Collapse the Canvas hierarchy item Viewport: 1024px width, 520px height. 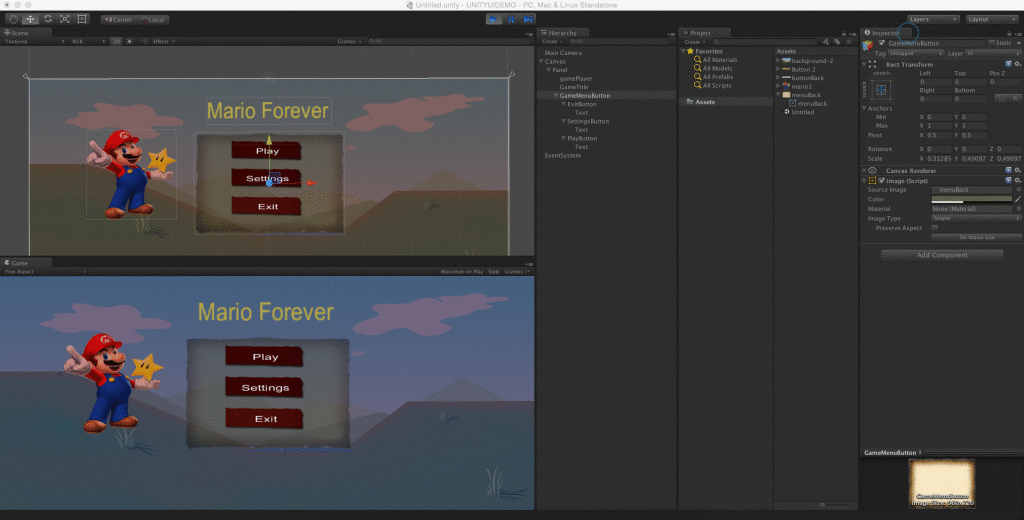tap(541, 61)
